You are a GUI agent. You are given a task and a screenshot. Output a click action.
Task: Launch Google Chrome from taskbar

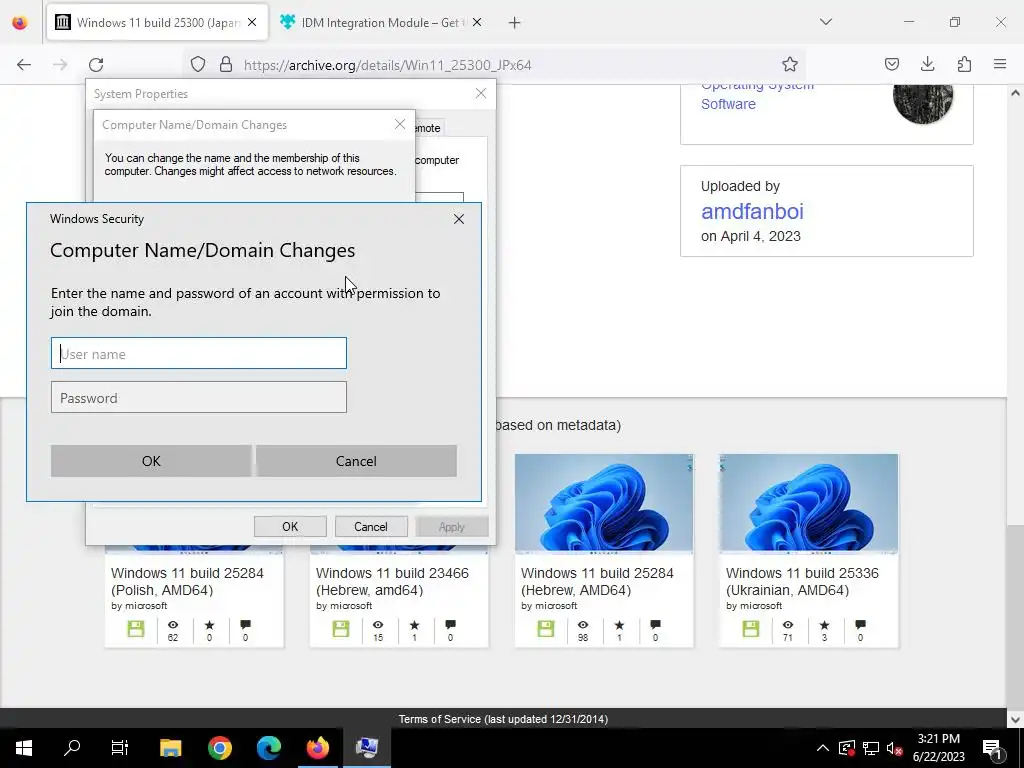pyautogui.click(x=219, y=748)
